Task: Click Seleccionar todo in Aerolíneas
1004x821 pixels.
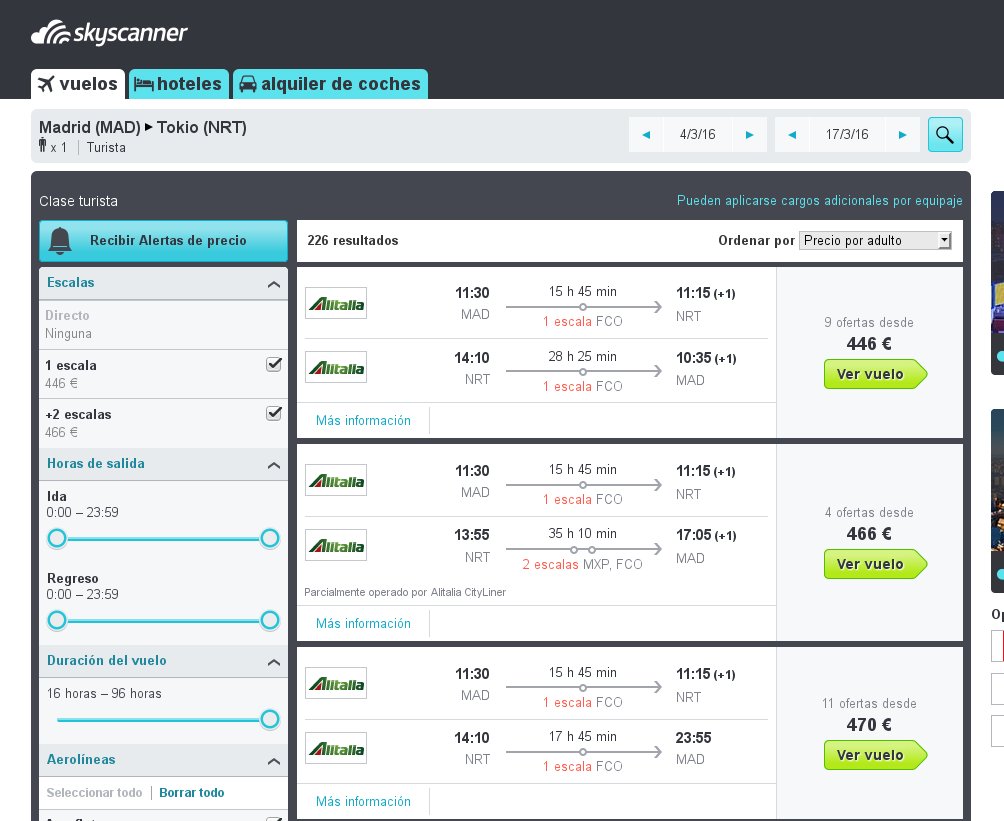Action: coord(94,793)
